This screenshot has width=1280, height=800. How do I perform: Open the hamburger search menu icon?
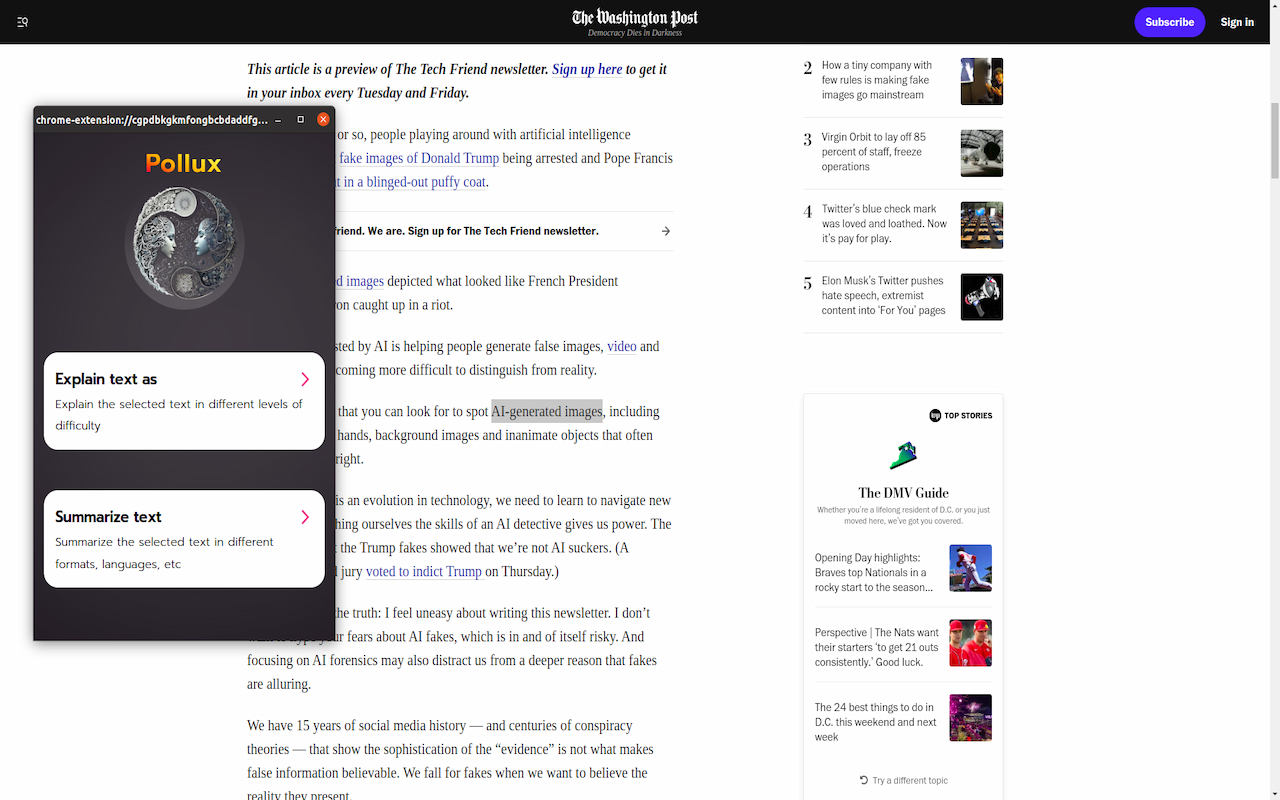point(22,22)
